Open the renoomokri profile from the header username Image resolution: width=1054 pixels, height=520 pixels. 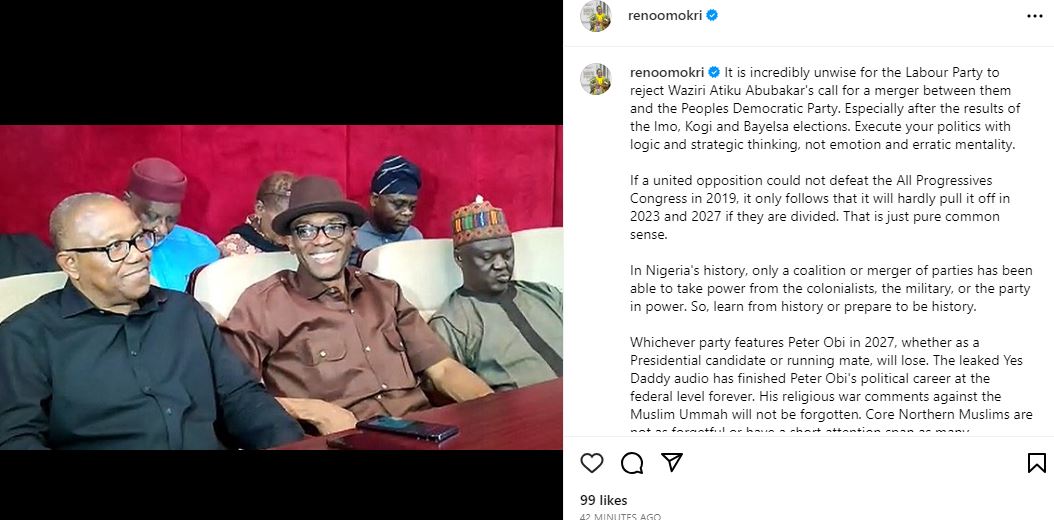[x=665, y=16]
